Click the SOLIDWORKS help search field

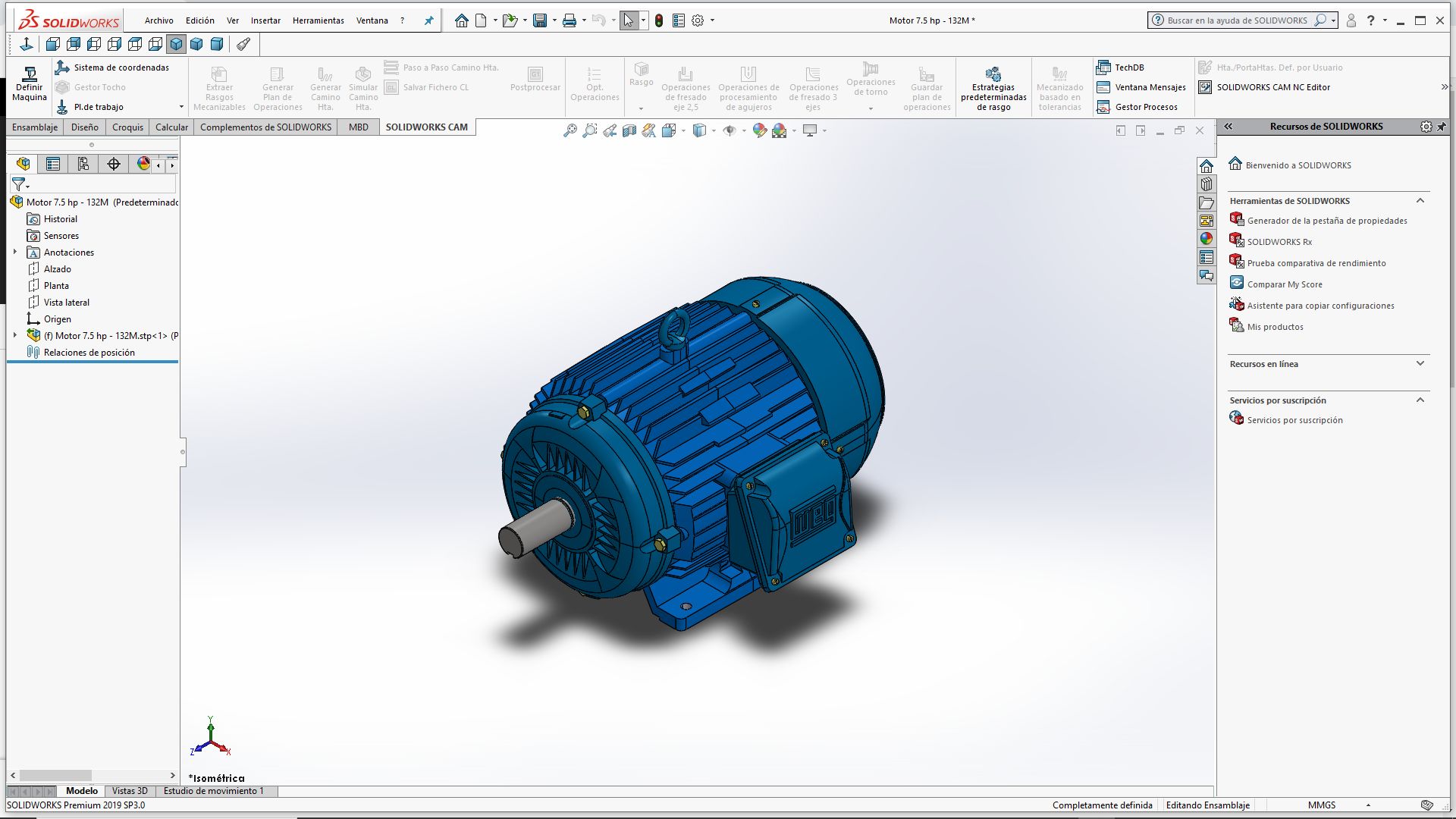1238,20
